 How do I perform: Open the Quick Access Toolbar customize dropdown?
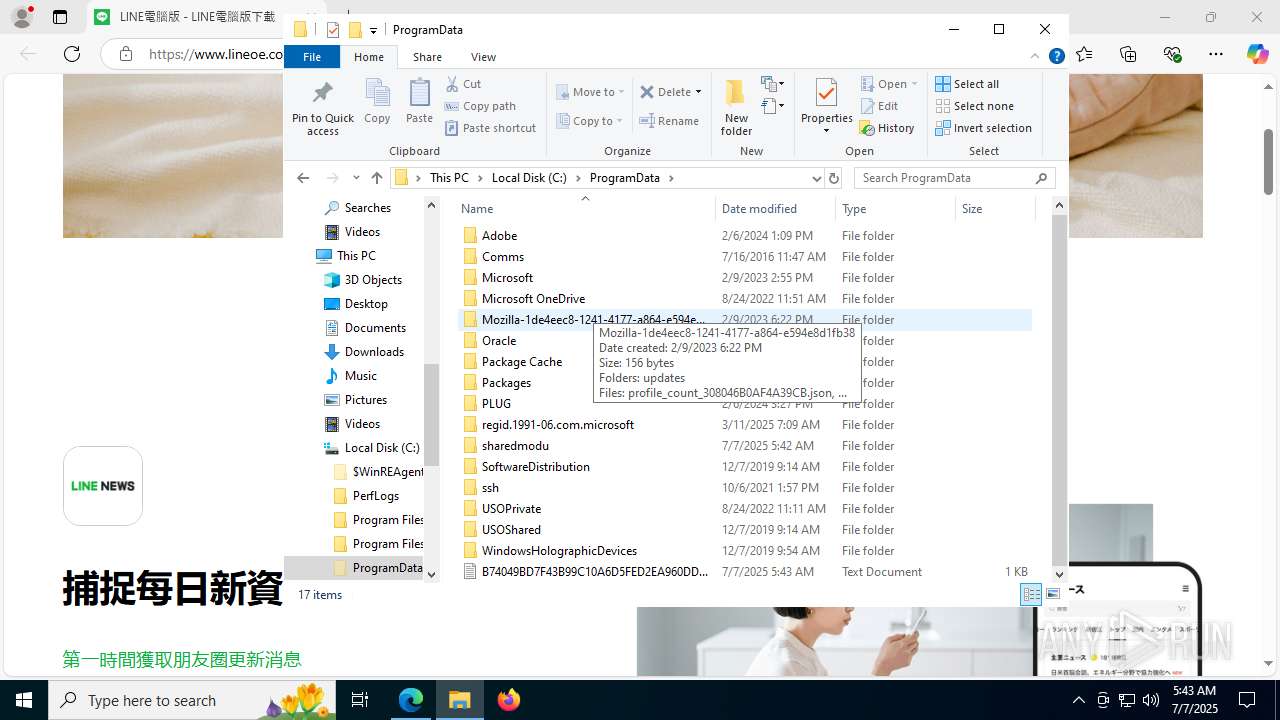(373, 30)
